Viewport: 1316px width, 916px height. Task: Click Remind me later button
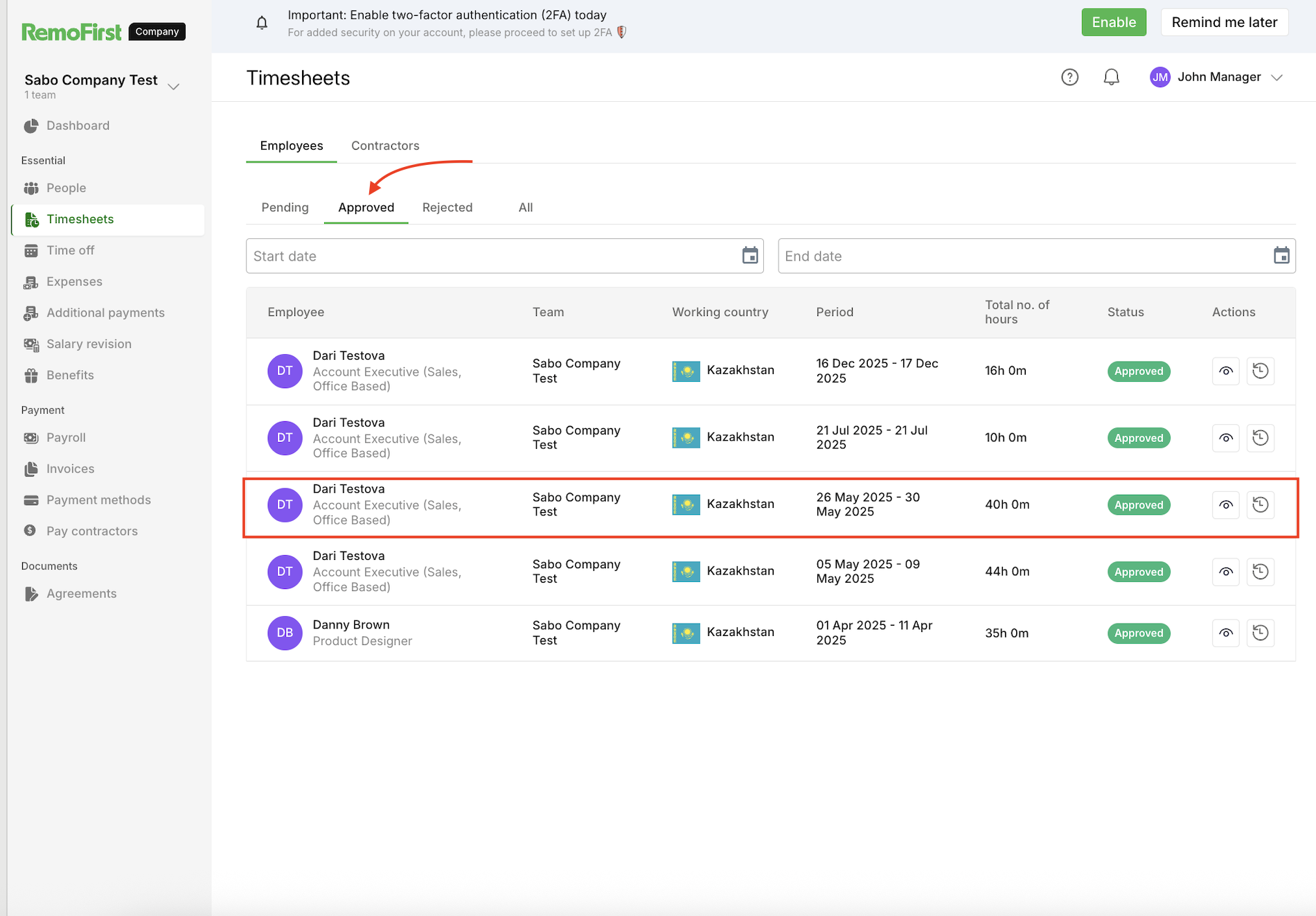tap(1224, 22)
